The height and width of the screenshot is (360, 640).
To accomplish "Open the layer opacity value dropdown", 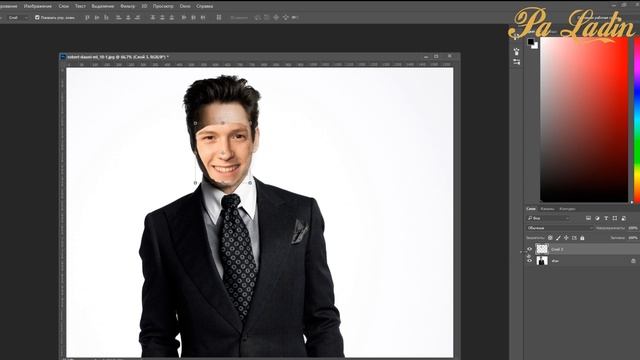I will point(633,228).
